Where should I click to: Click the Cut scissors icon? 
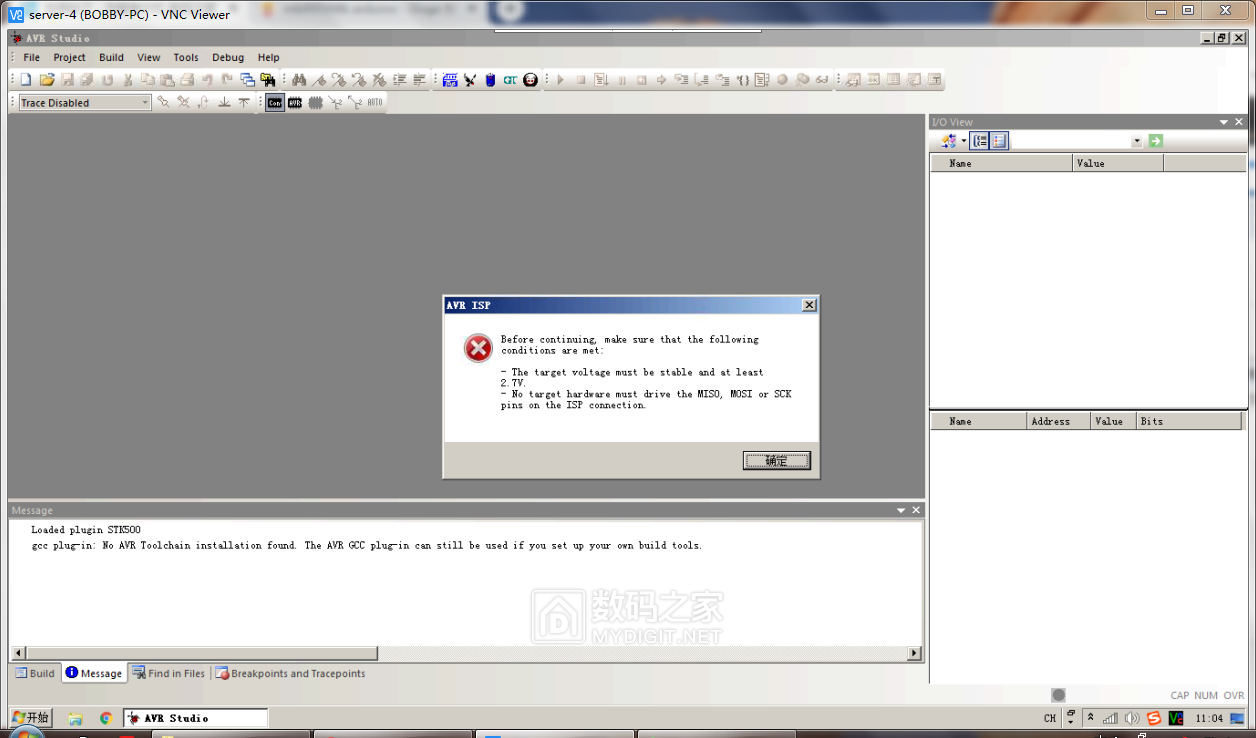128,79
